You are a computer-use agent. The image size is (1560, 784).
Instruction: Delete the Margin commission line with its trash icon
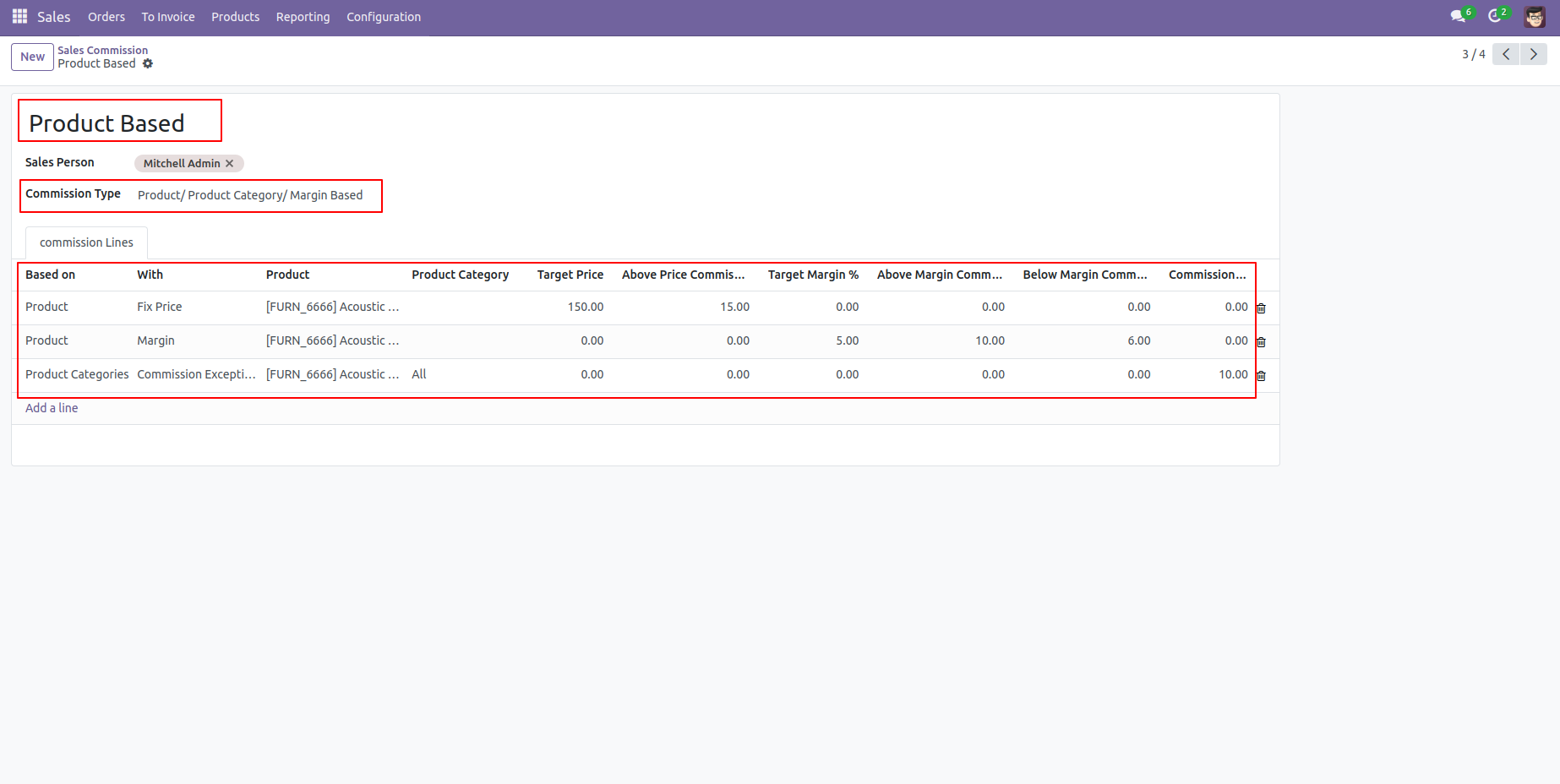(x=1261, y=341)
